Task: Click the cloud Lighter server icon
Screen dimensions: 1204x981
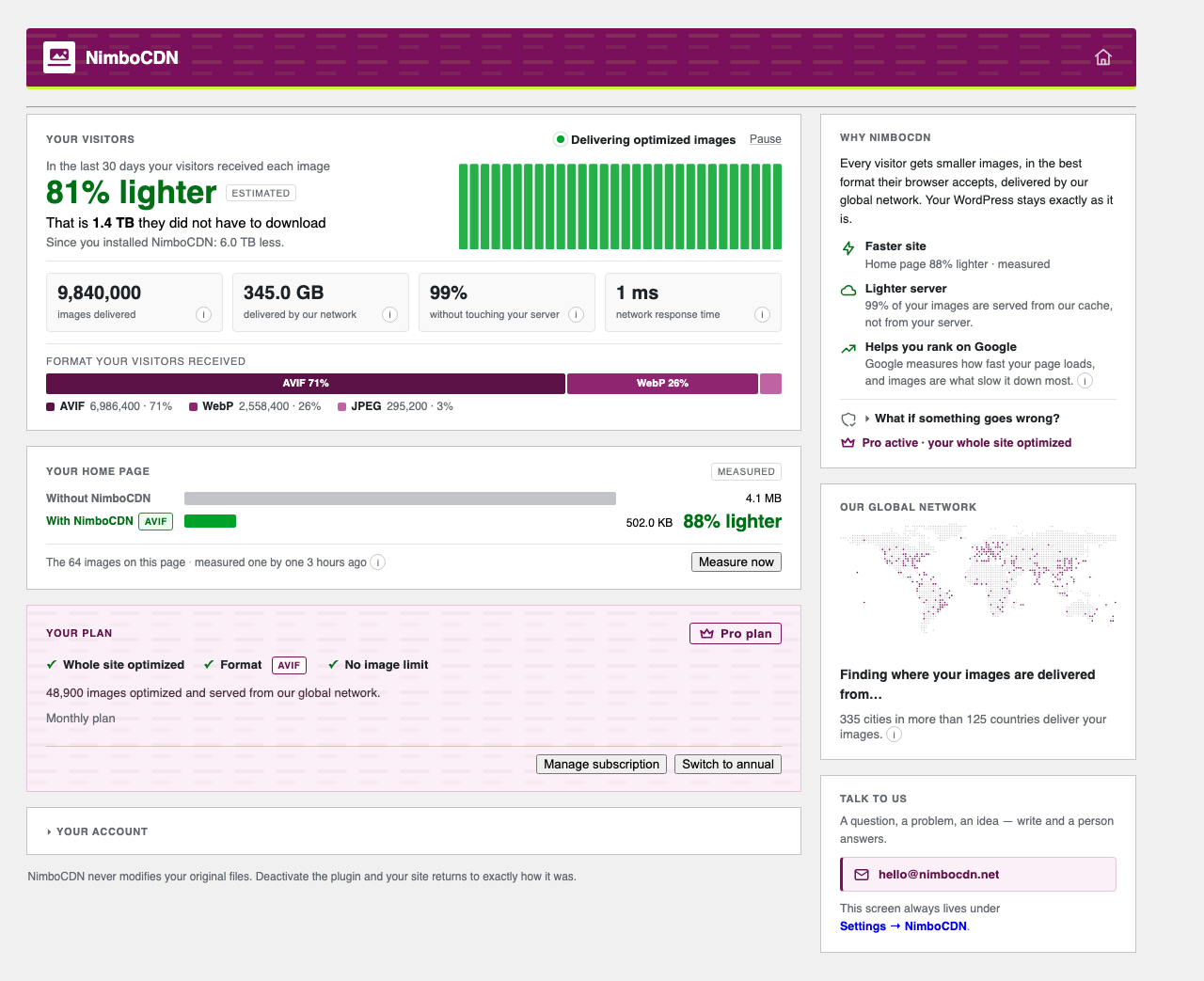Action: coord(848,290)
